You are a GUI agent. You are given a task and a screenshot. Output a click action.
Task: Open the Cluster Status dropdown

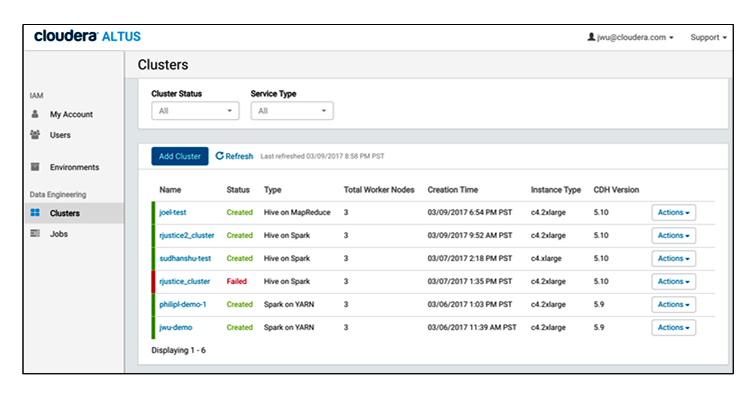195,111
